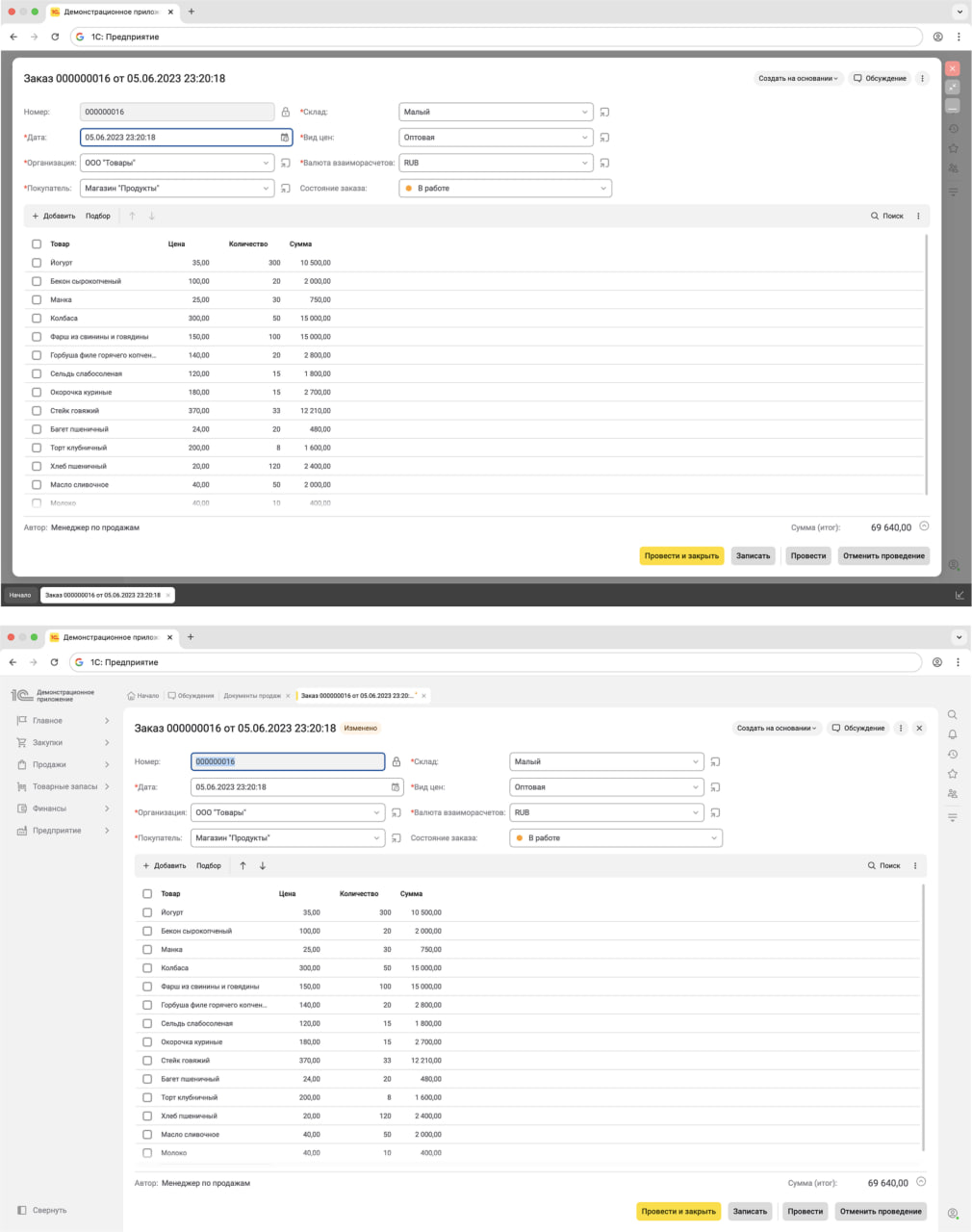
Task: Open favorites star in top window's side strip
Action: coord(953,148)
